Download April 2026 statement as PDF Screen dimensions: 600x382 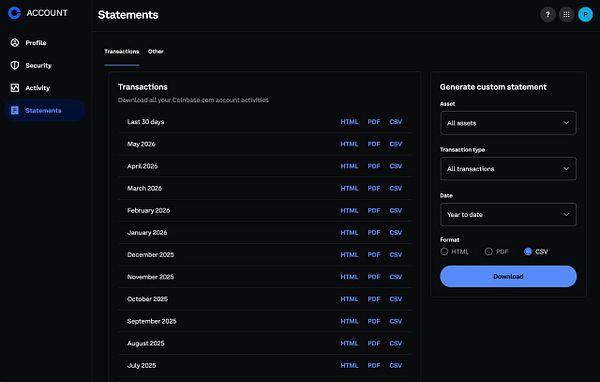(x=374, y=166)
